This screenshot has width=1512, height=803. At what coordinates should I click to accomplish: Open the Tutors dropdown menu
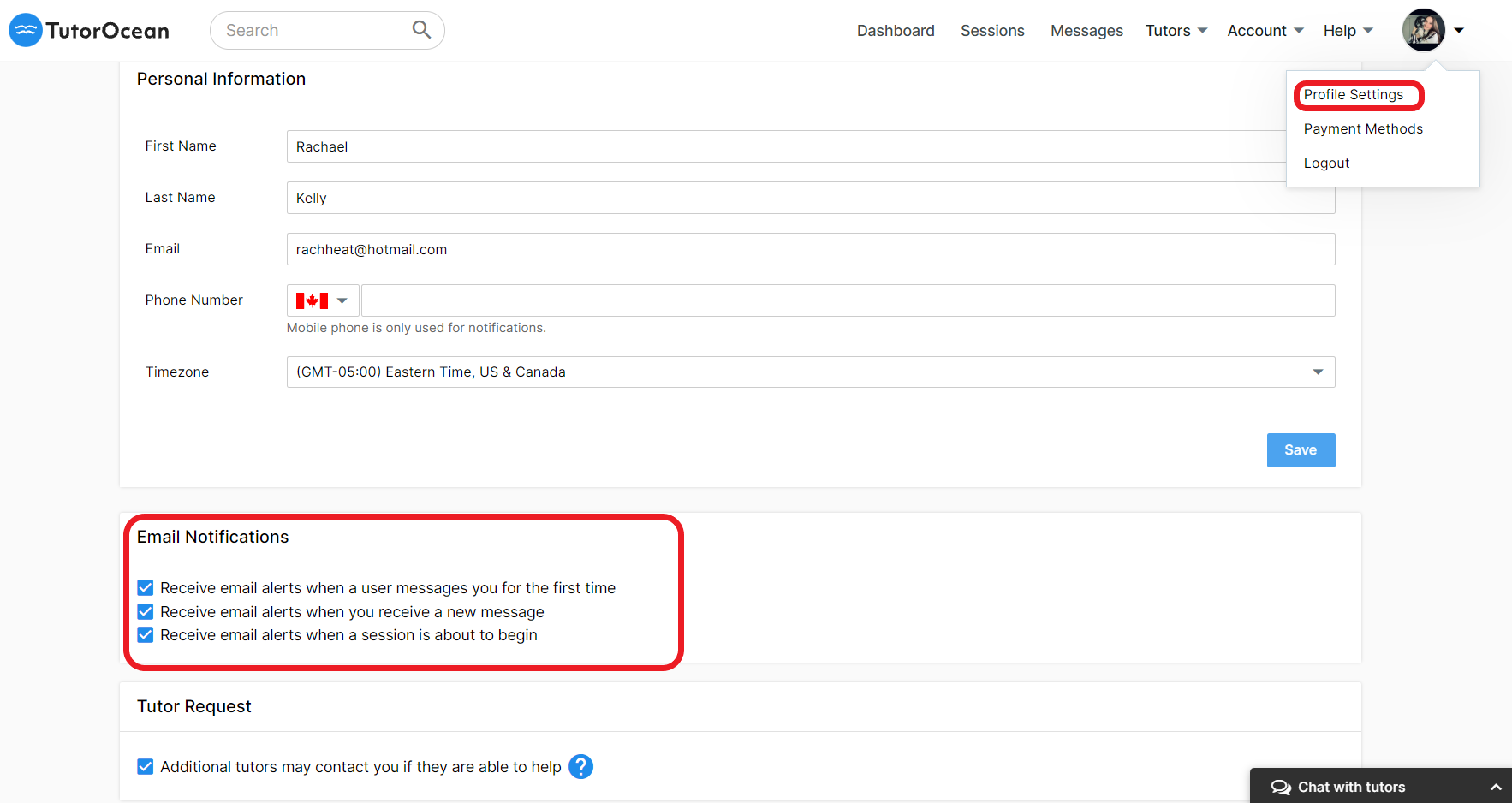(1176, 31)
